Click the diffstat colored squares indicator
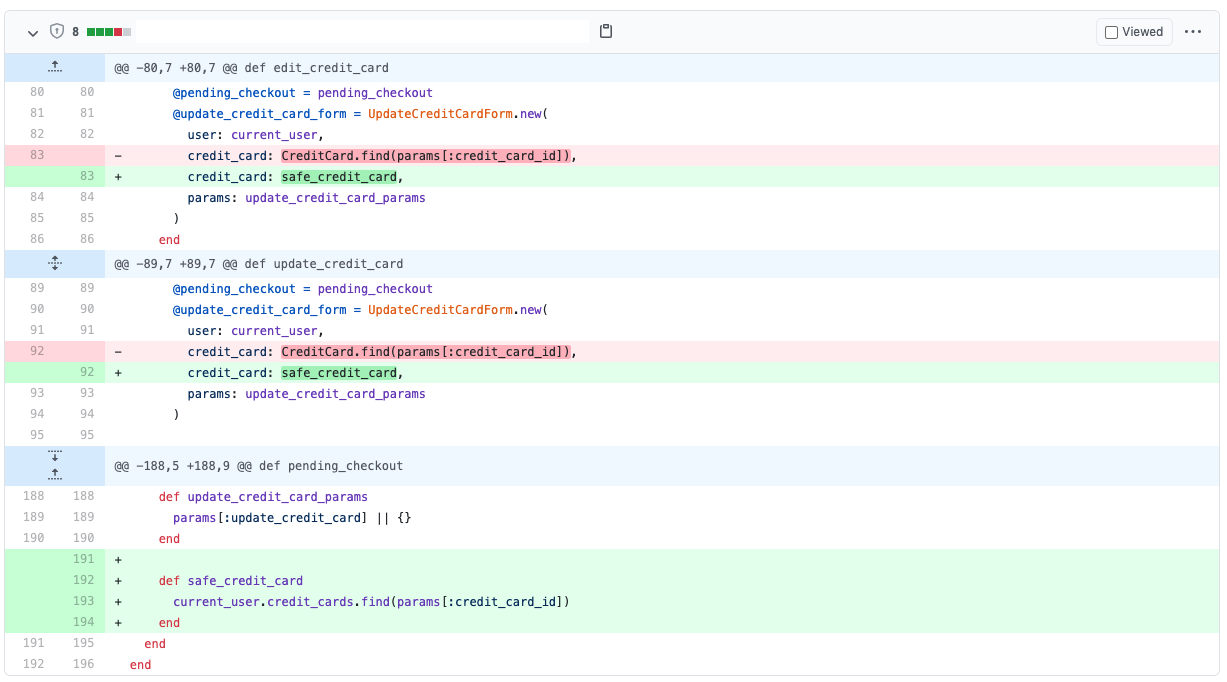 [x=109, y=32]
